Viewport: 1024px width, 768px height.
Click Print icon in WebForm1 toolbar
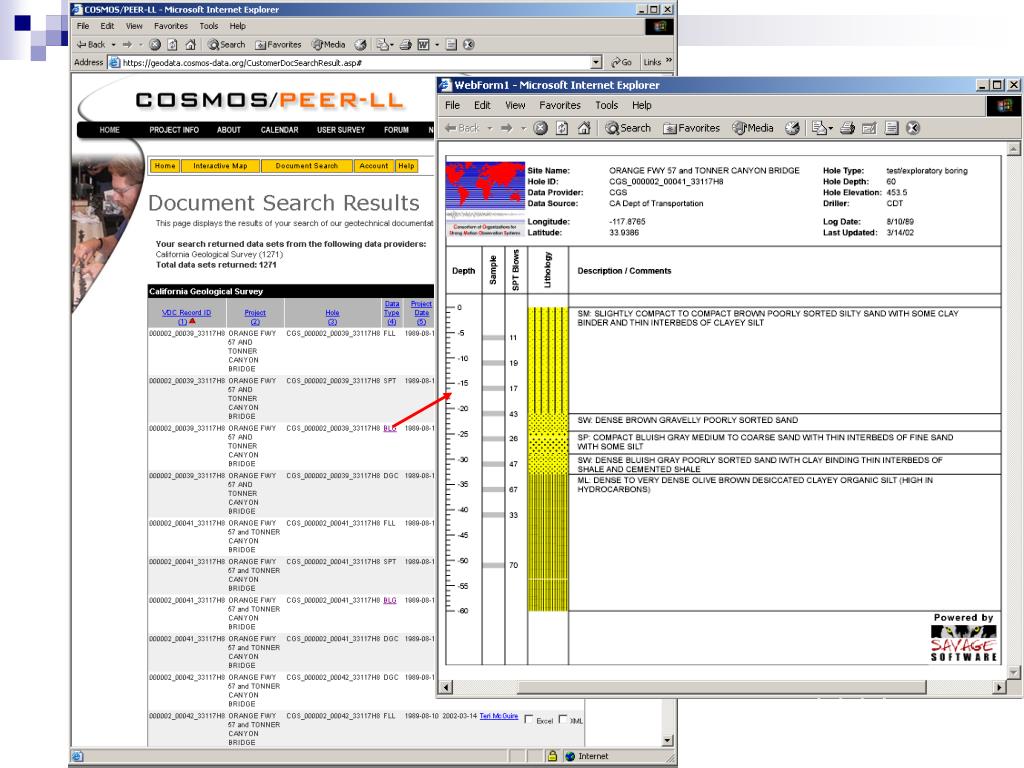tap(847, 128)
